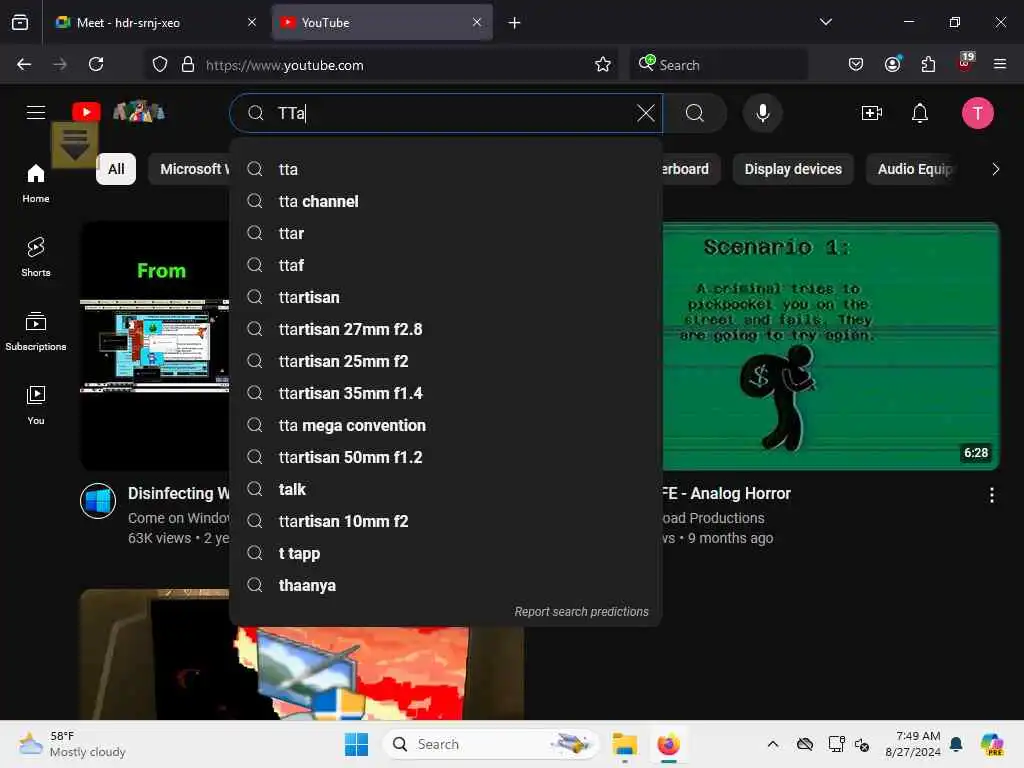The height and width of the screenshot is (768, 1024).
Task: Click the taskbar Search box
Action: pyautogui.click(x=490, y=744)
